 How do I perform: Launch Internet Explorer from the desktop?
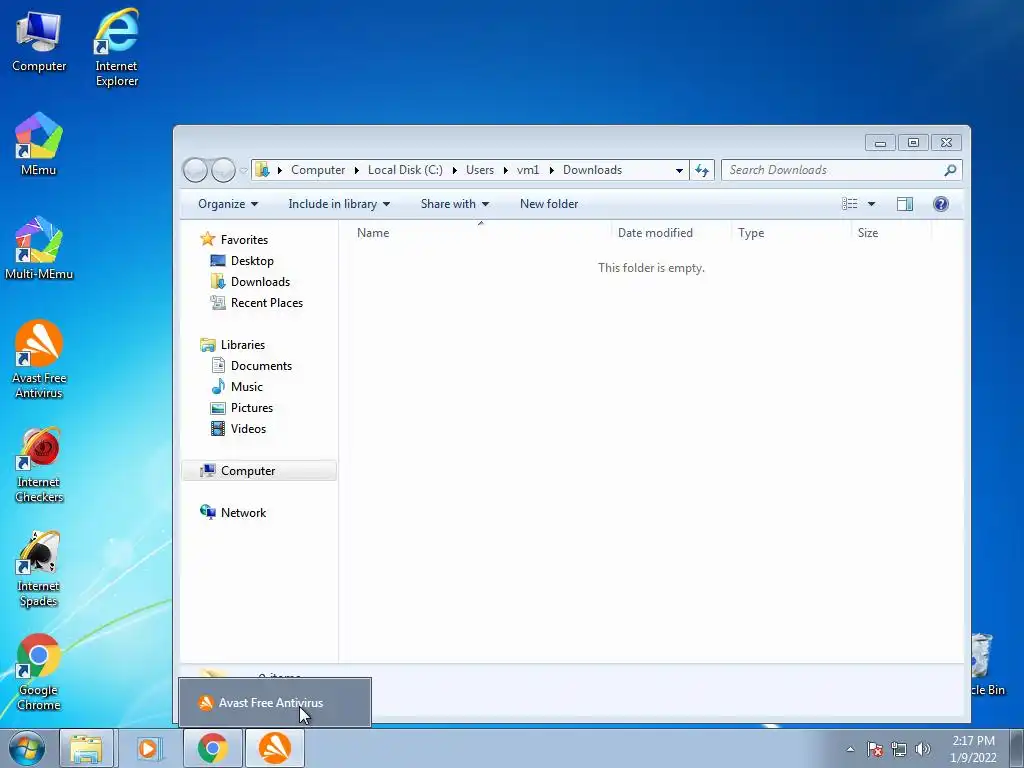click(x=116, y=47)
